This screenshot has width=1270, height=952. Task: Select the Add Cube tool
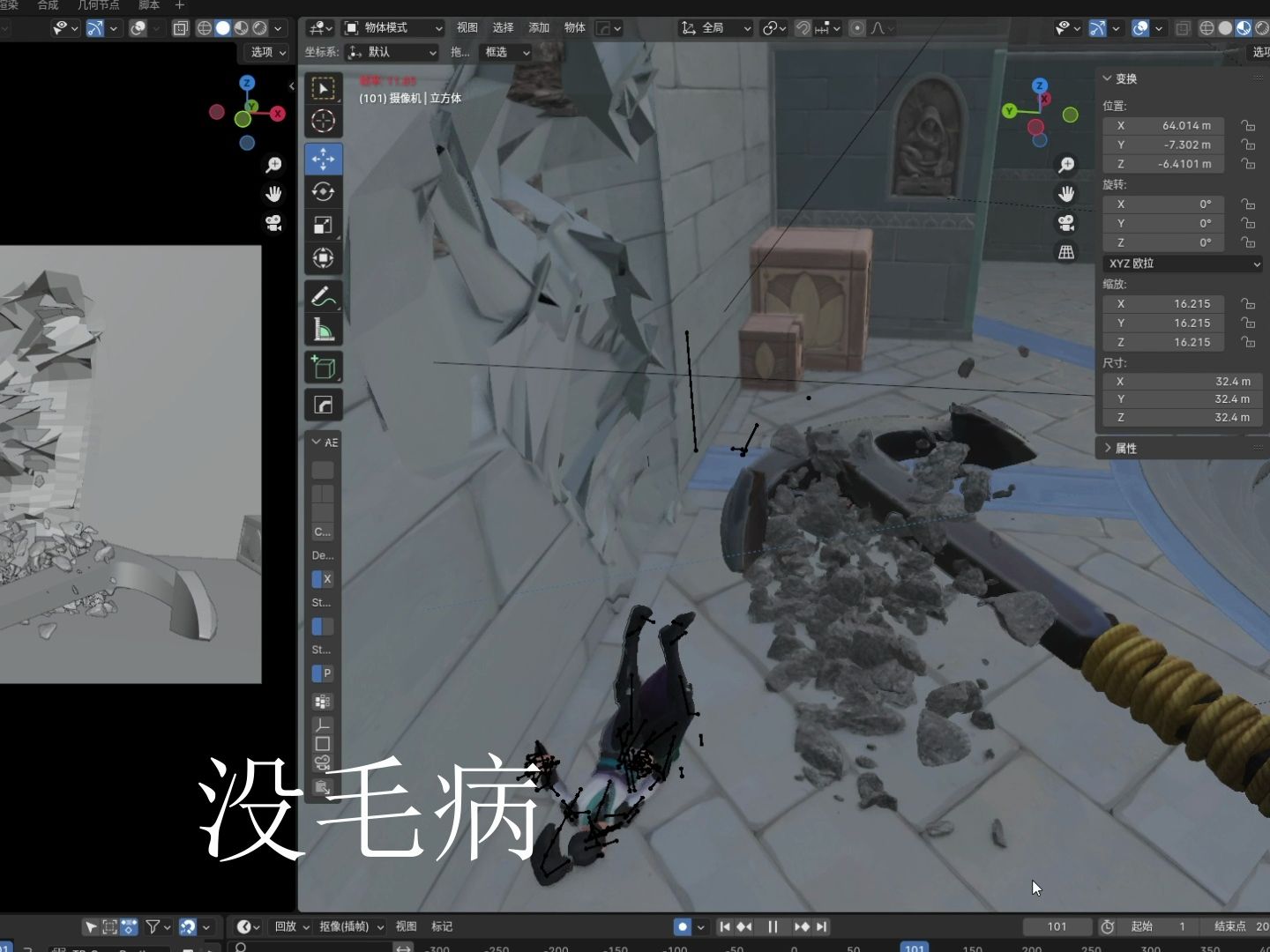323,368
